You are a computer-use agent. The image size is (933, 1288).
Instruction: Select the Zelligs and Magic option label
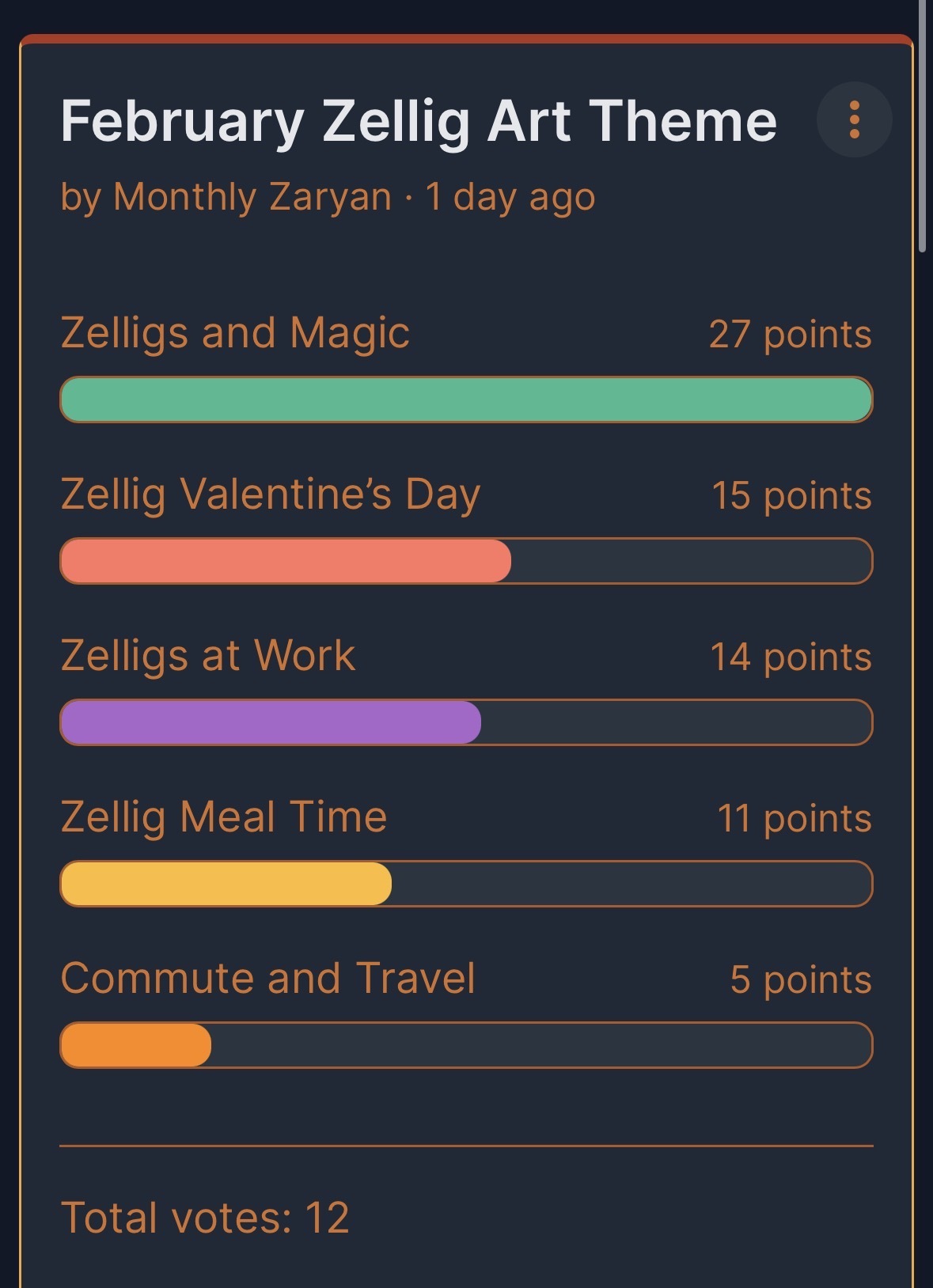[235, 332]
